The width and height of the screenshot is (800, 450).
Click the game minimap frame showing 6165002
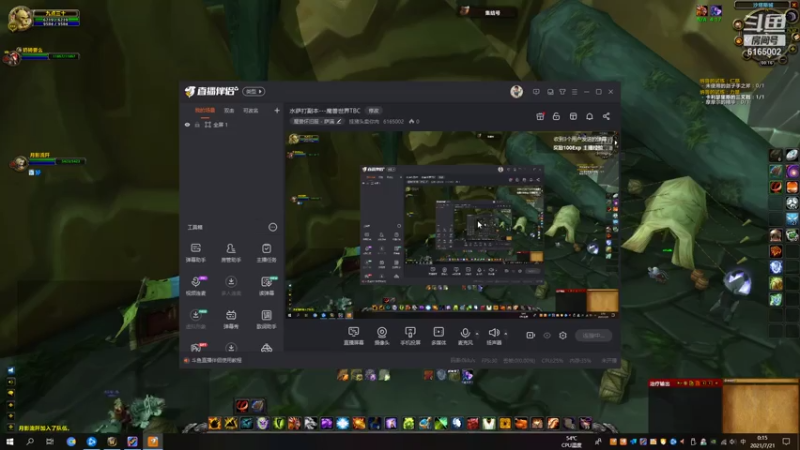(764, 35)
